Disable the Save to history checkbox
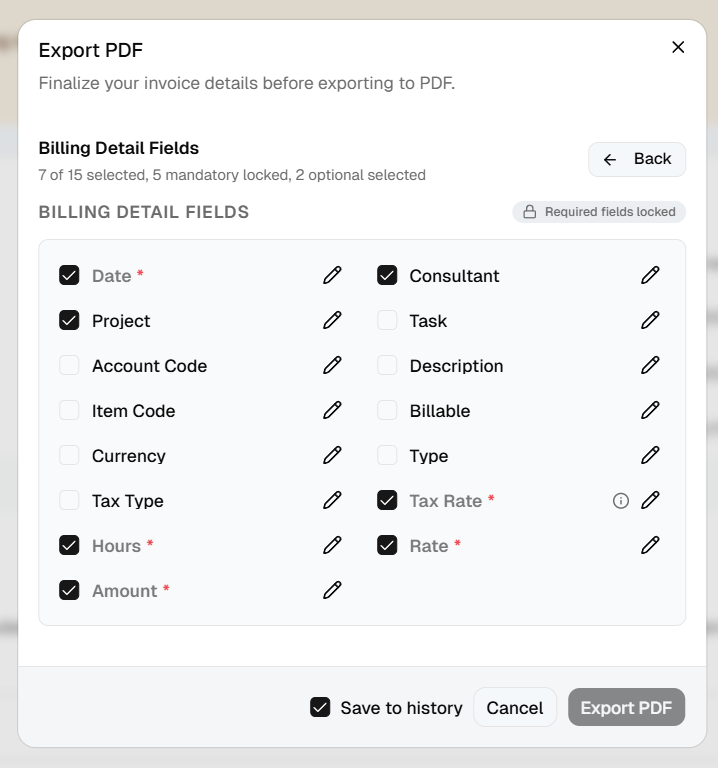Viewport: 718px width, 768px height. (320, 707)
